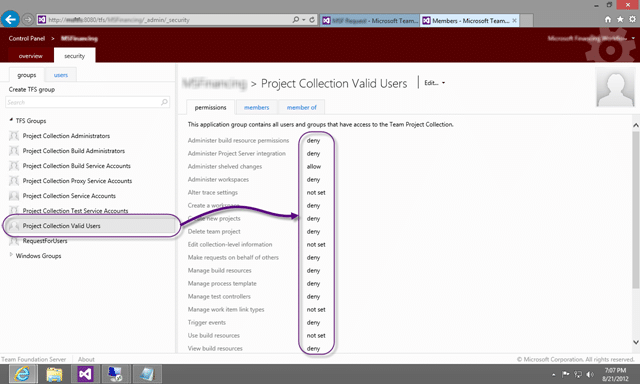Expand the Windows Groups tree section
This screenshot has height=384, width=640.
tap(11, 255)
